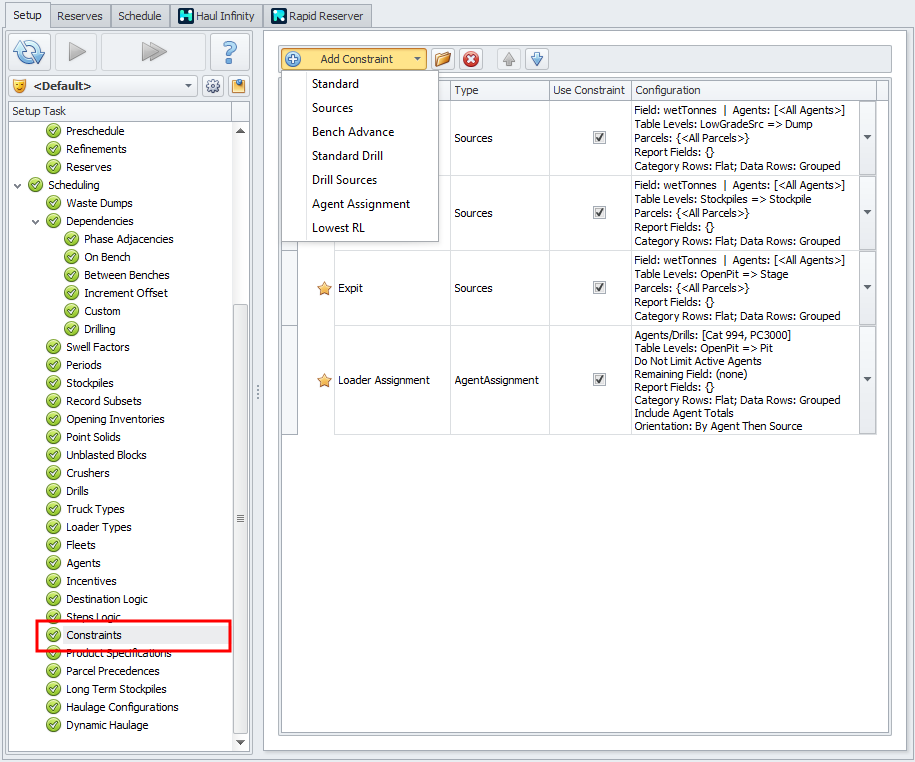The image size is (915, 762).
Task: Click the Add Constraint button
Action: coord(355,59)
